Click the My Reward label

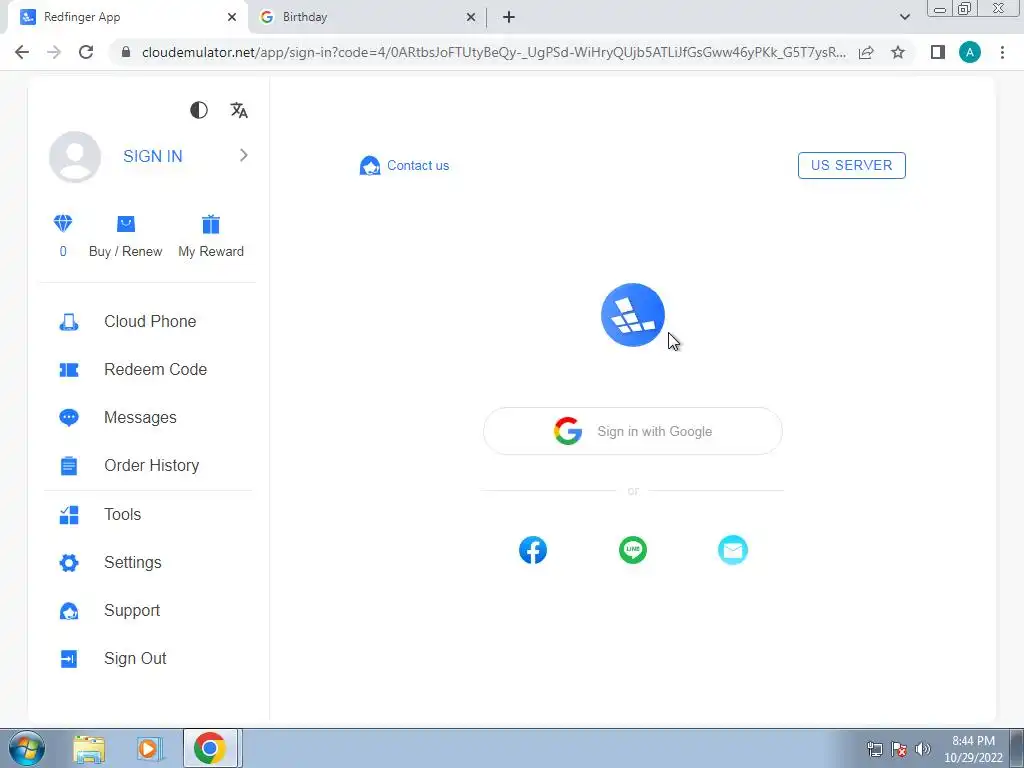[211, 251]
